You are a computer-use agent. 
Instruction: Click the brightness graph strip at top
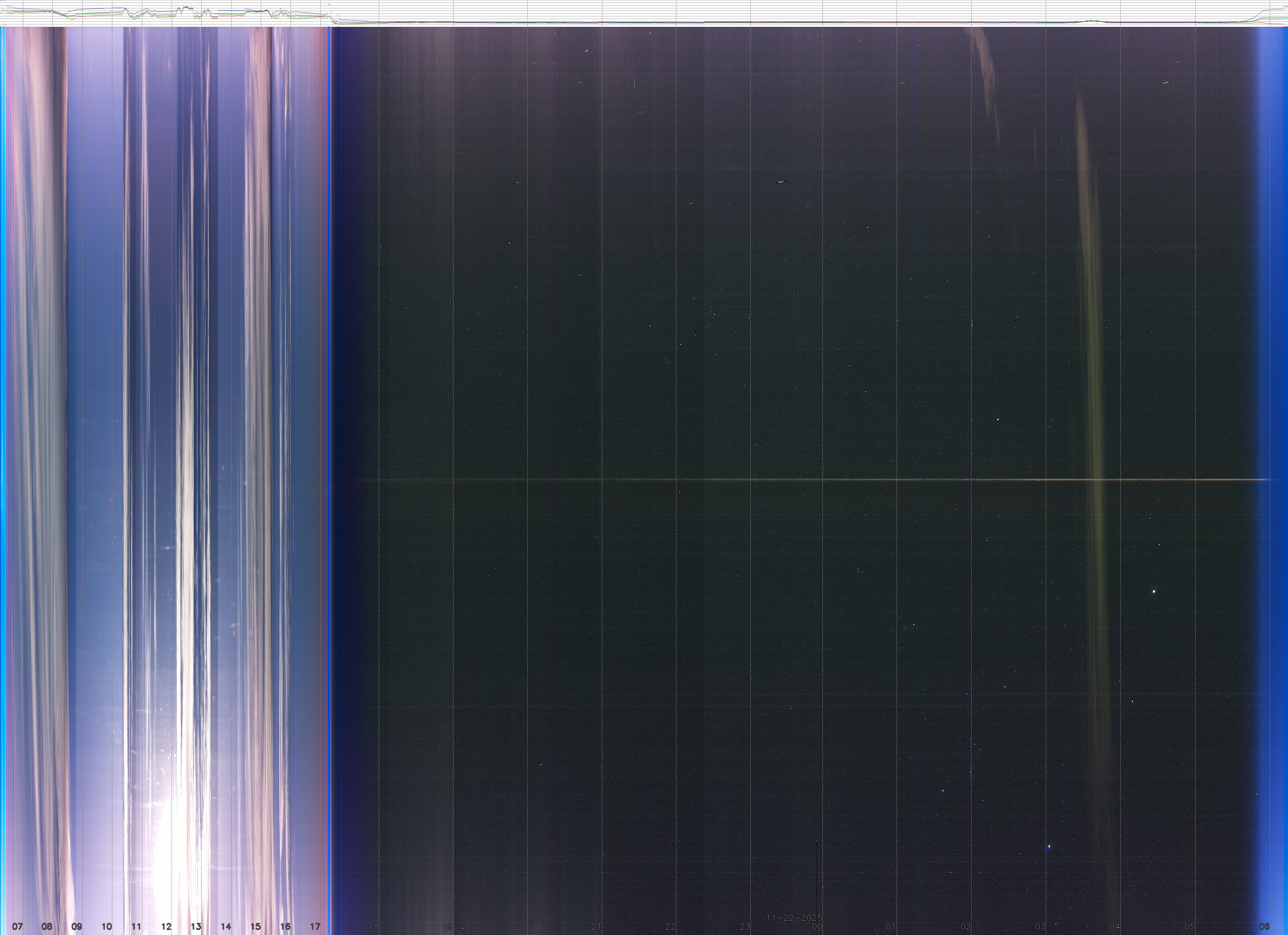tap(644, 13)
